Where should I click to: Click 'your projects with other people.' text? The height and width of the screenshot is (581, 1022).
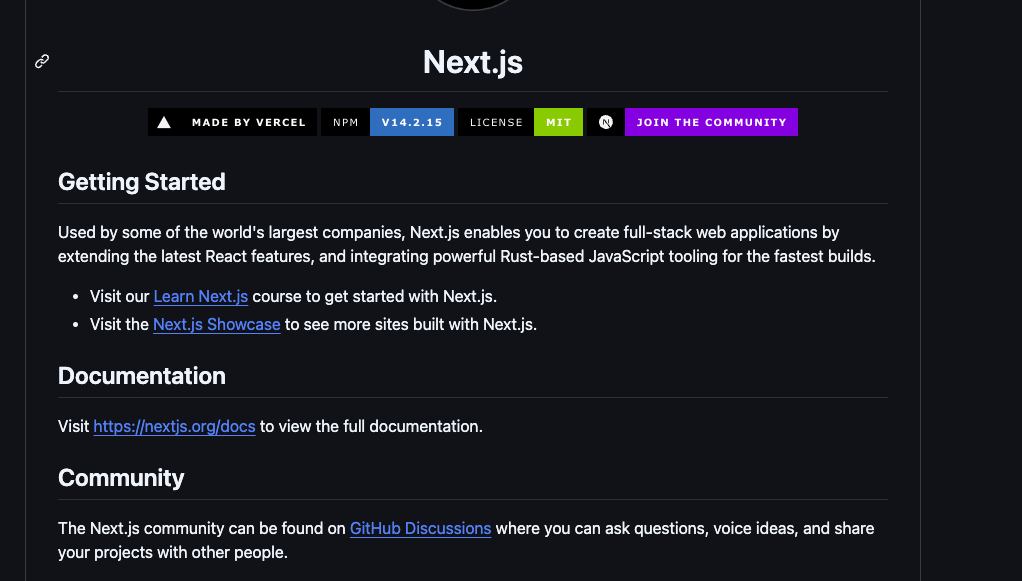[173, 553]
